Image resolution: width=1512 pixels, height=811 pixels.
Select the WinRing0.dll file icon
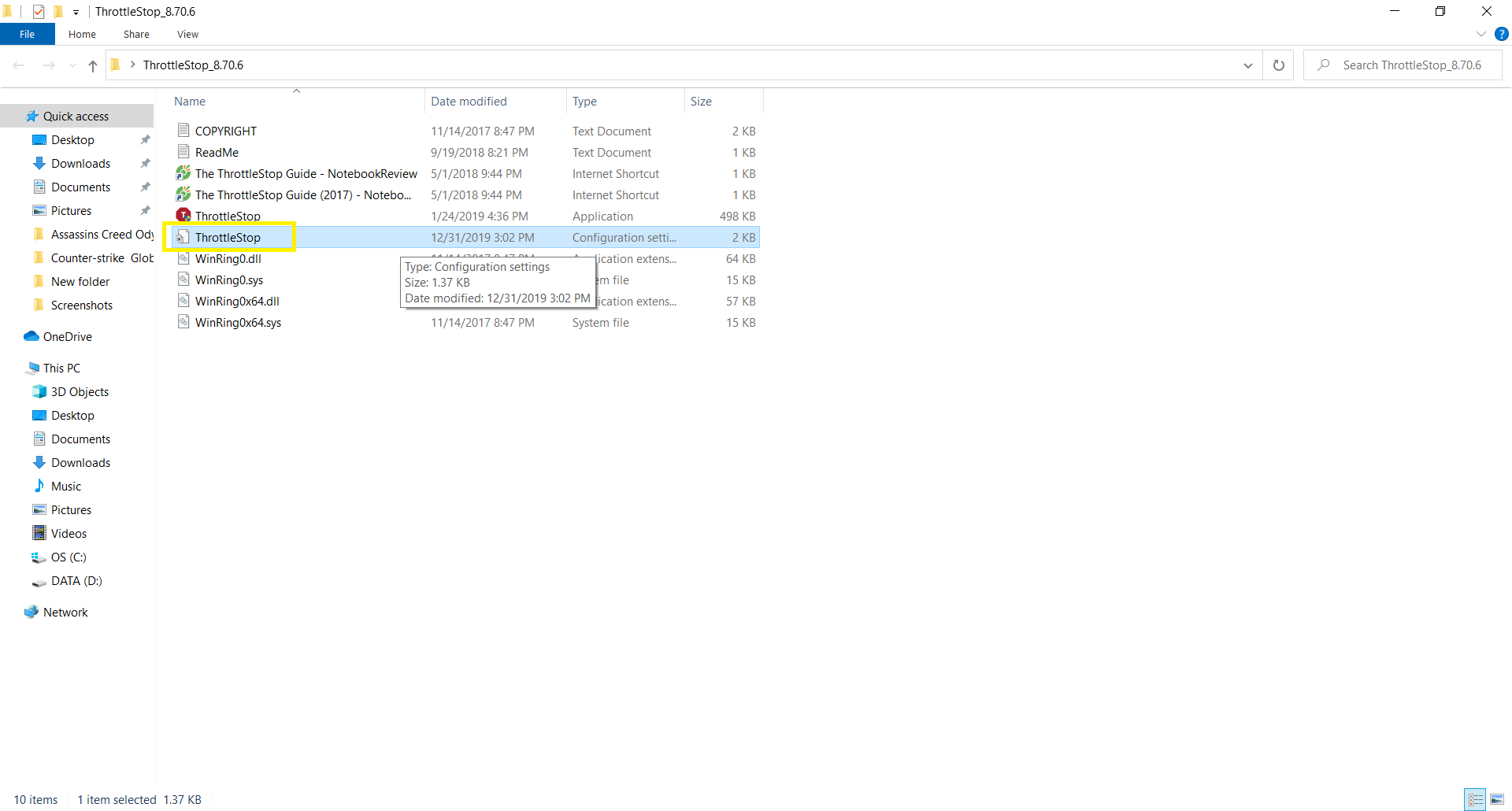click(x=183, y=258)
